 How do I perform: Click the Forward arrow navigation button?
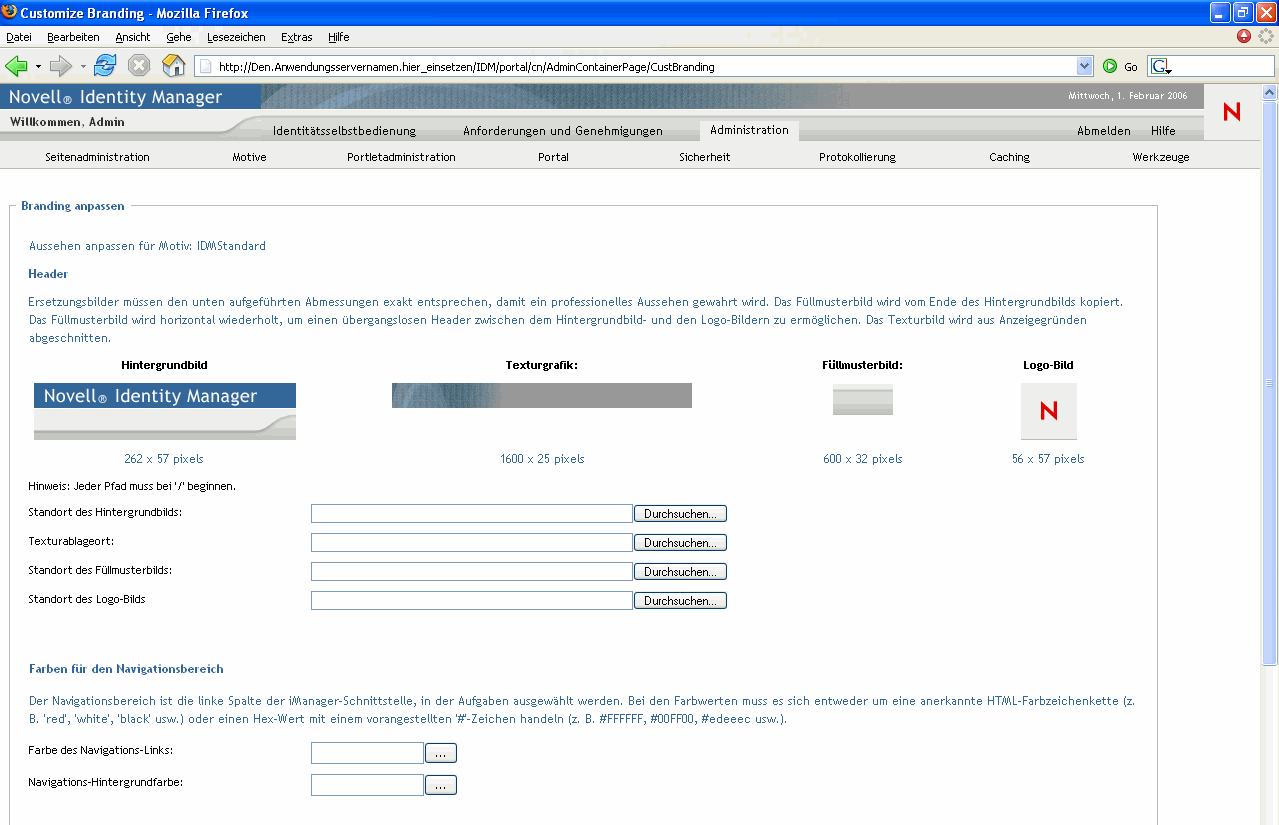coord(61,66)
